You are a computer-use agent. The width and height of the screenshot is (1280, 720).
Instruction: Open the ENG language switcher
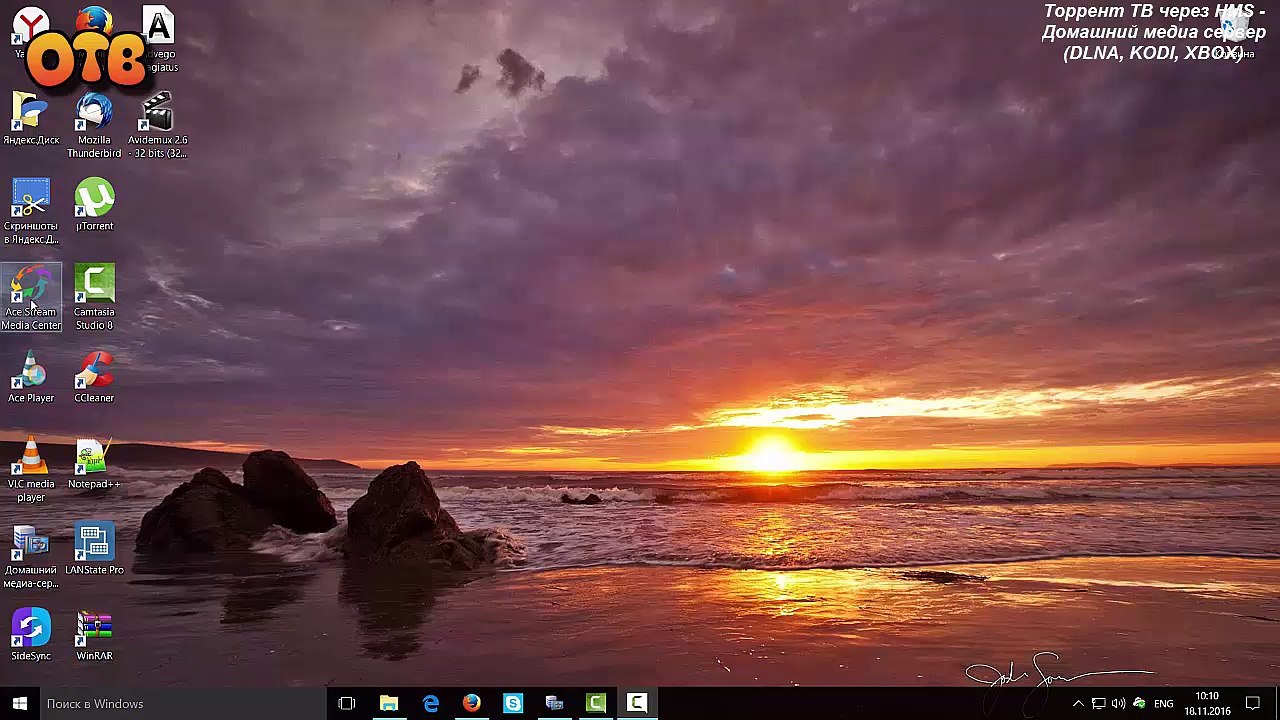[1164, 704]
